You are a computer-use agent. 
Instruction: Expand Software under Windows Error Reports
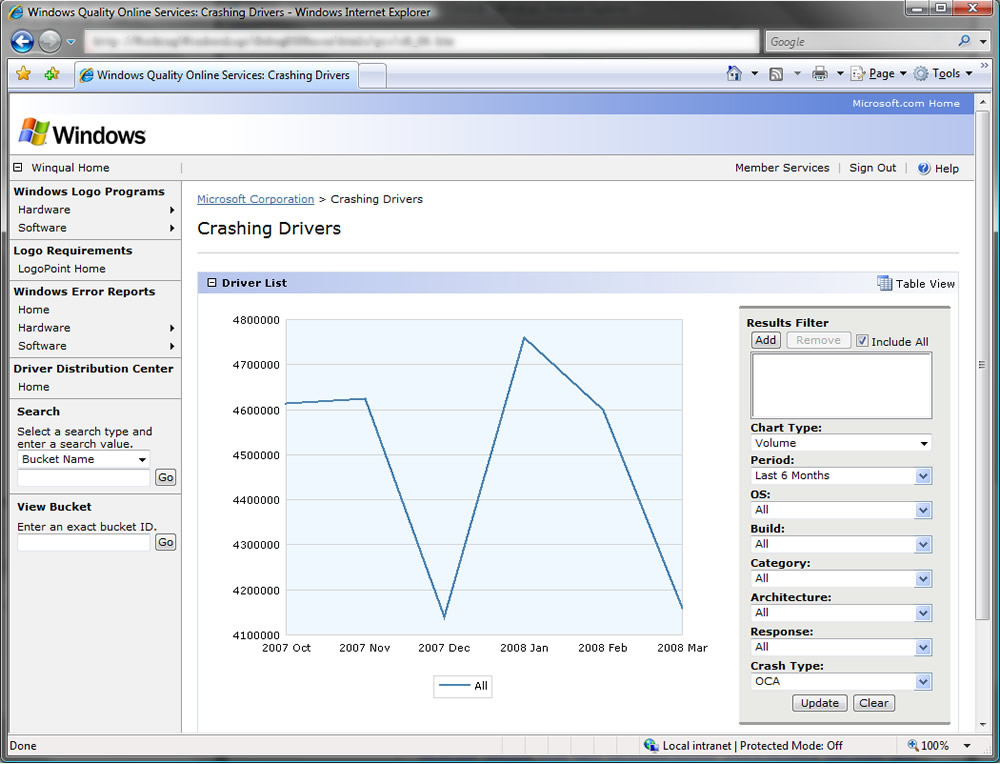[x=96, y=346]
